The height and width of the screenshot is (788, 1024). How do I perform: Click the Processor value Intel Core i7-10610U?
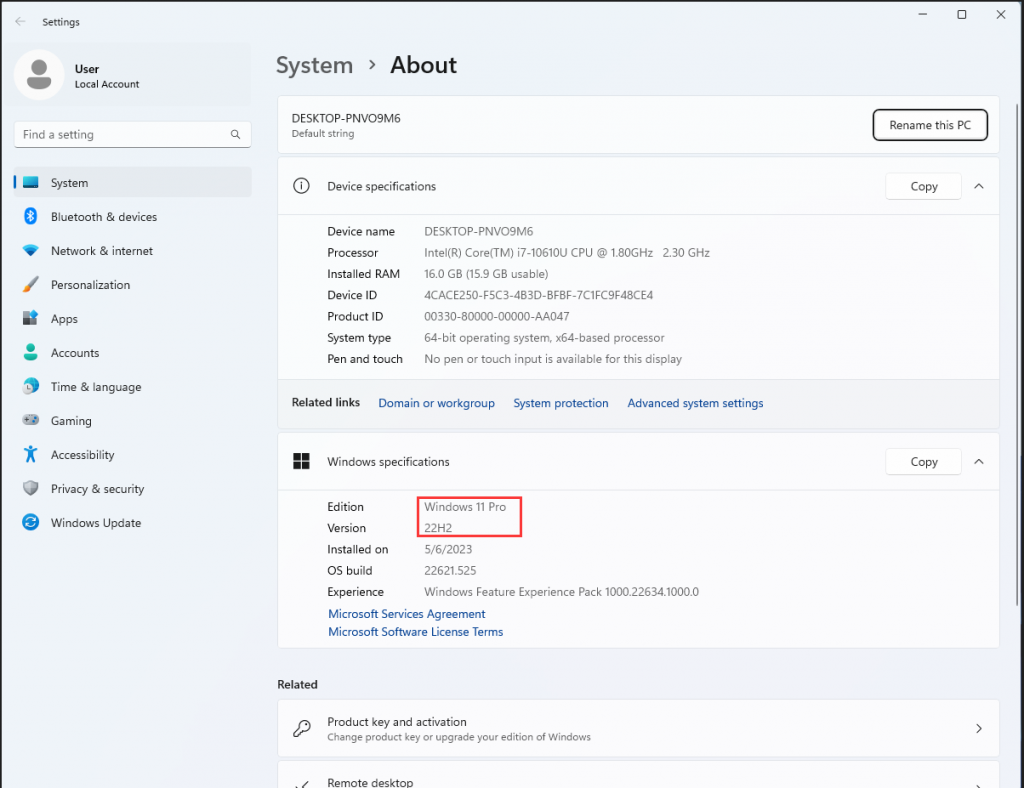pos(566,253)
